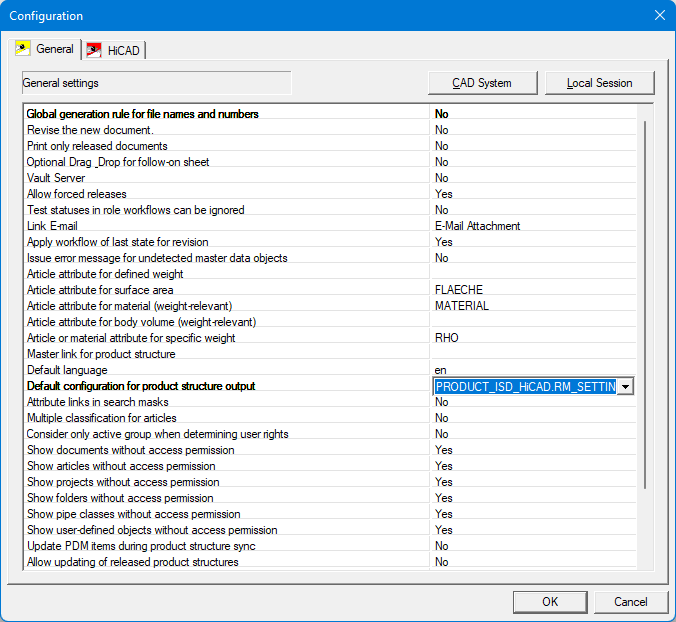The height and width of the screenshot is (622, 676).
Task: Expand the product structure output dropdown arrow
Action: tap(625, 387)
